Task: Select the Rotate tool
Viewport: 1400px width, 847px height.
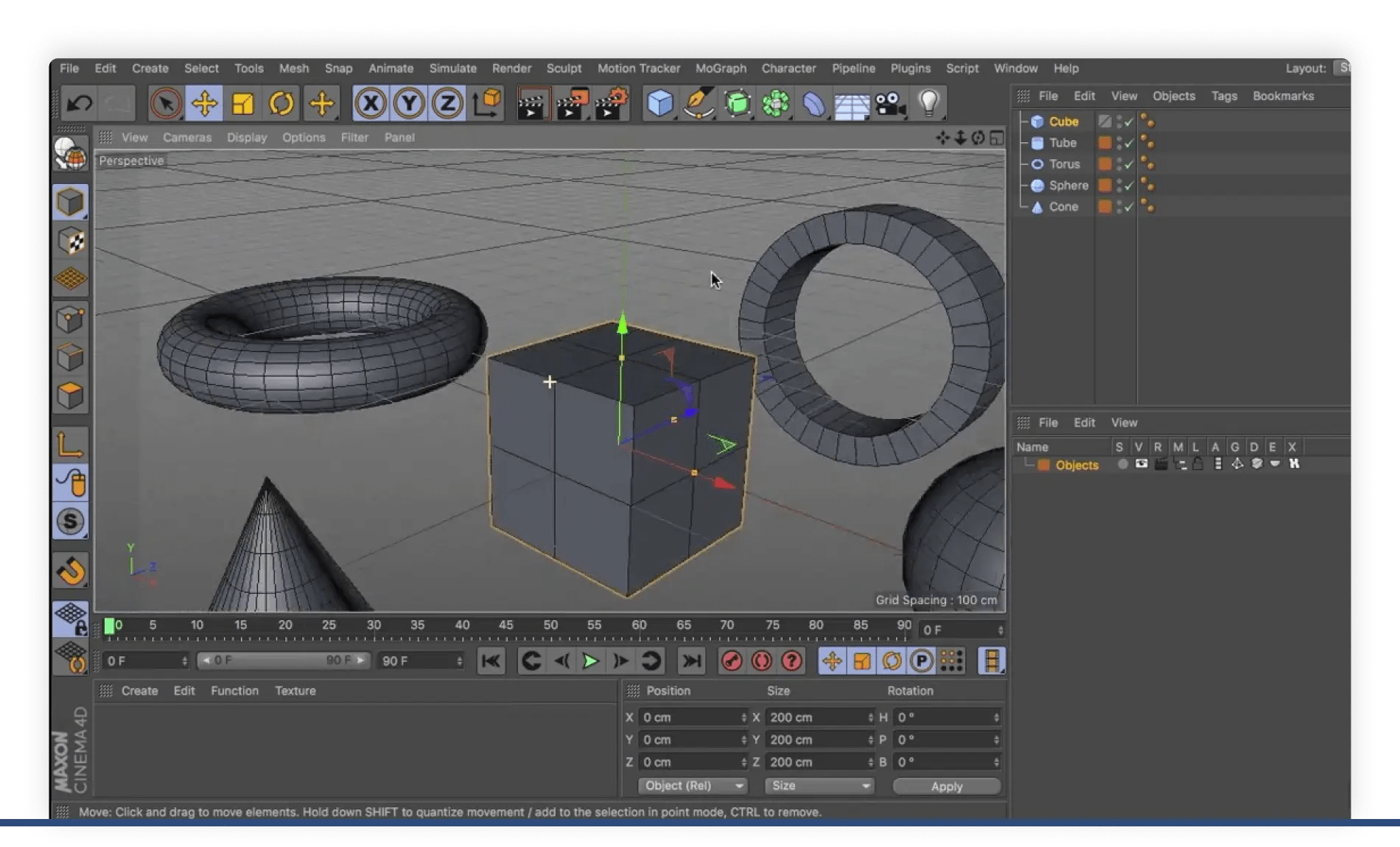Action: (281, 104)
